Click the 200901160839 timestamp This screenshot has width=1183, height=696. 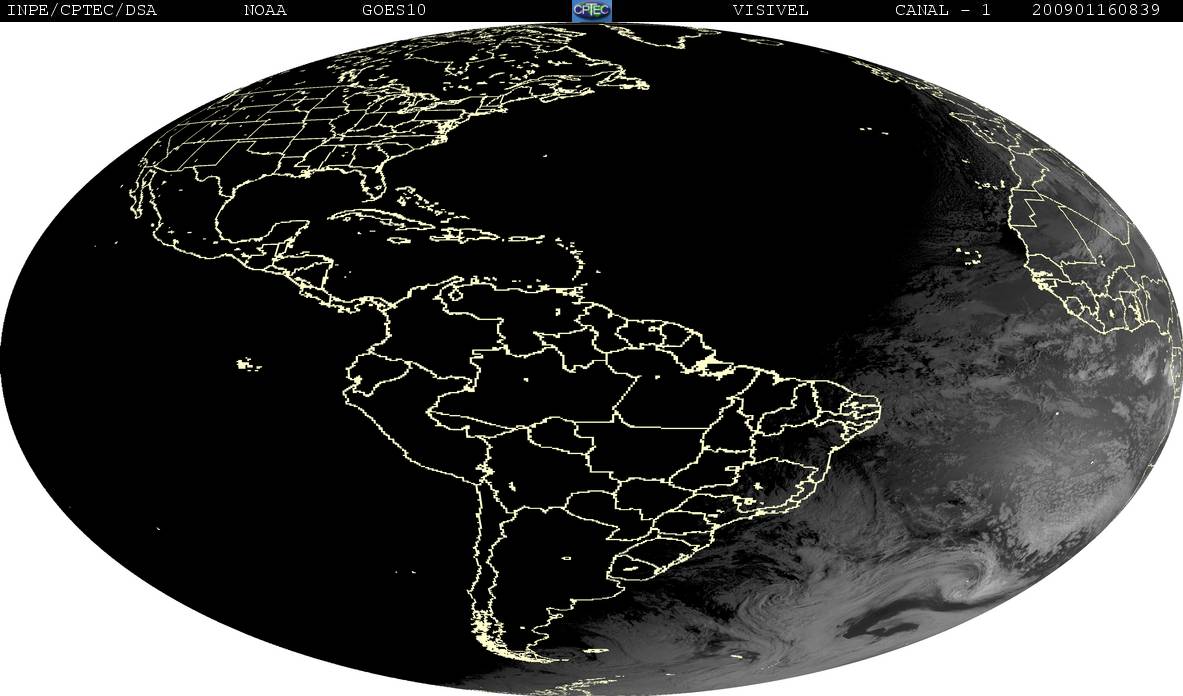coord(1095,11)
